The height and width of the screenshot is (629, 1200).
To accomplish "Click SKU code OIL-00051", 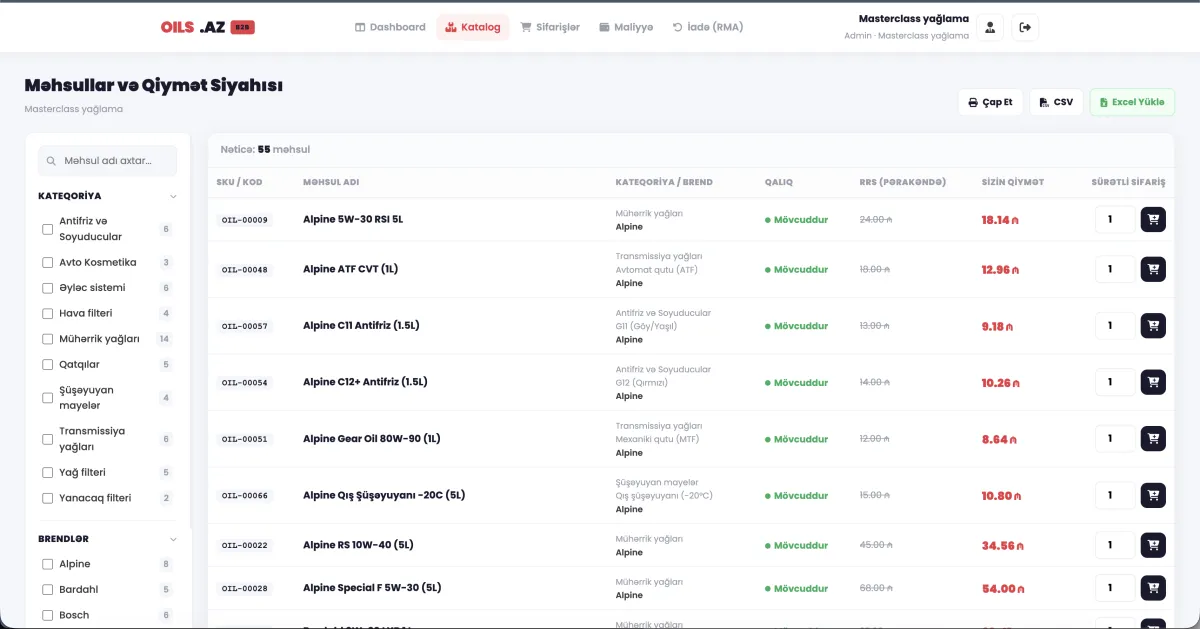I will [x=245, y=439].
